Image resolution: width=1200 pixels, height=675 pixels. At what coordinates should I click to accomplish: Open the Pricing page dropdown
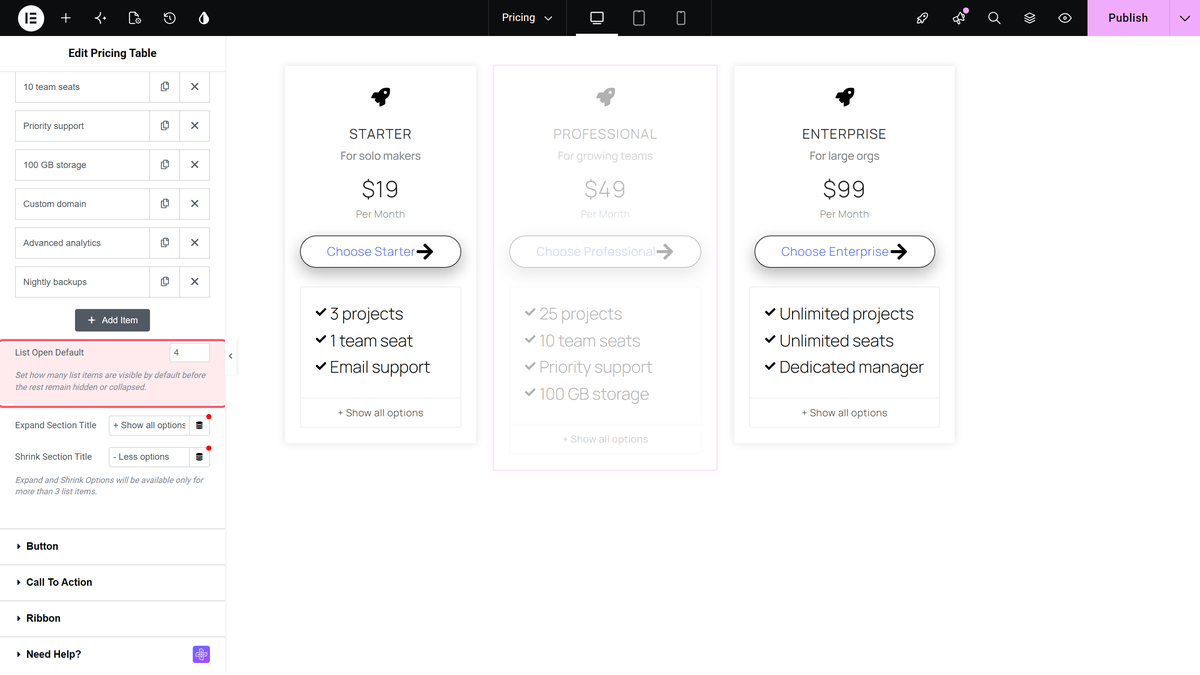coord(527,18)
